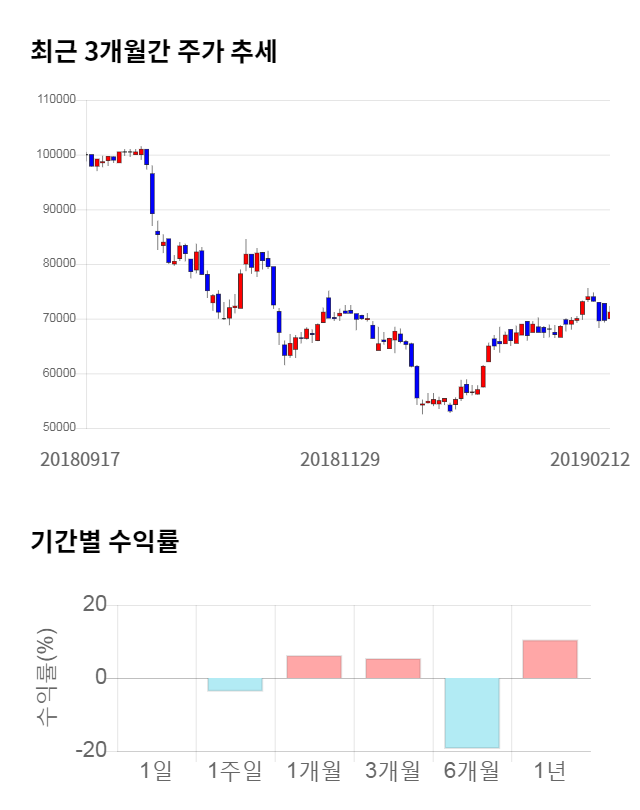Select the 1년 x-axis label
Image resolution: width=640 pixels, height=810 pixels.
550,771
